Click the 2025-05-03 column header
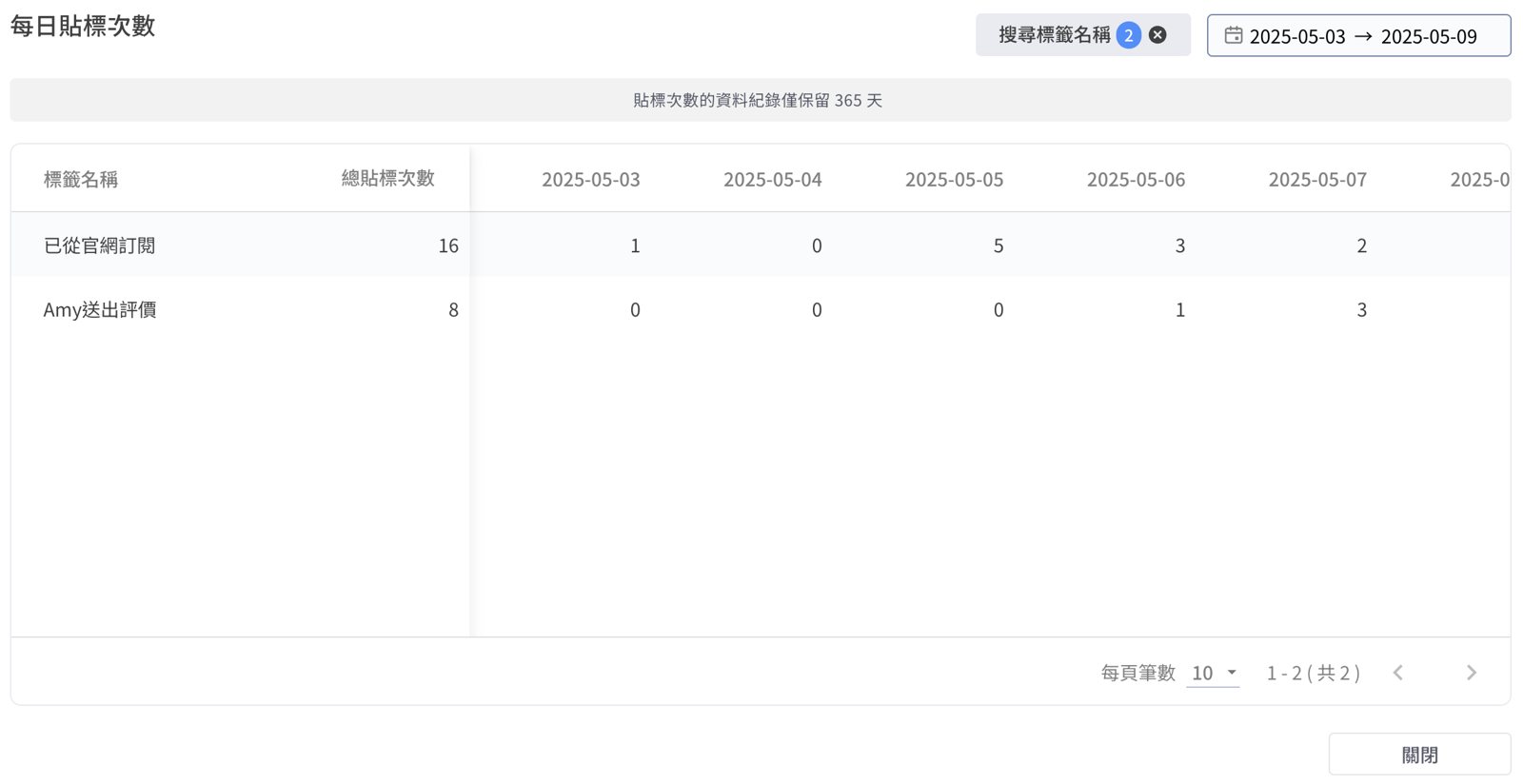1523x784 pixels. click(x=591, y=179)
